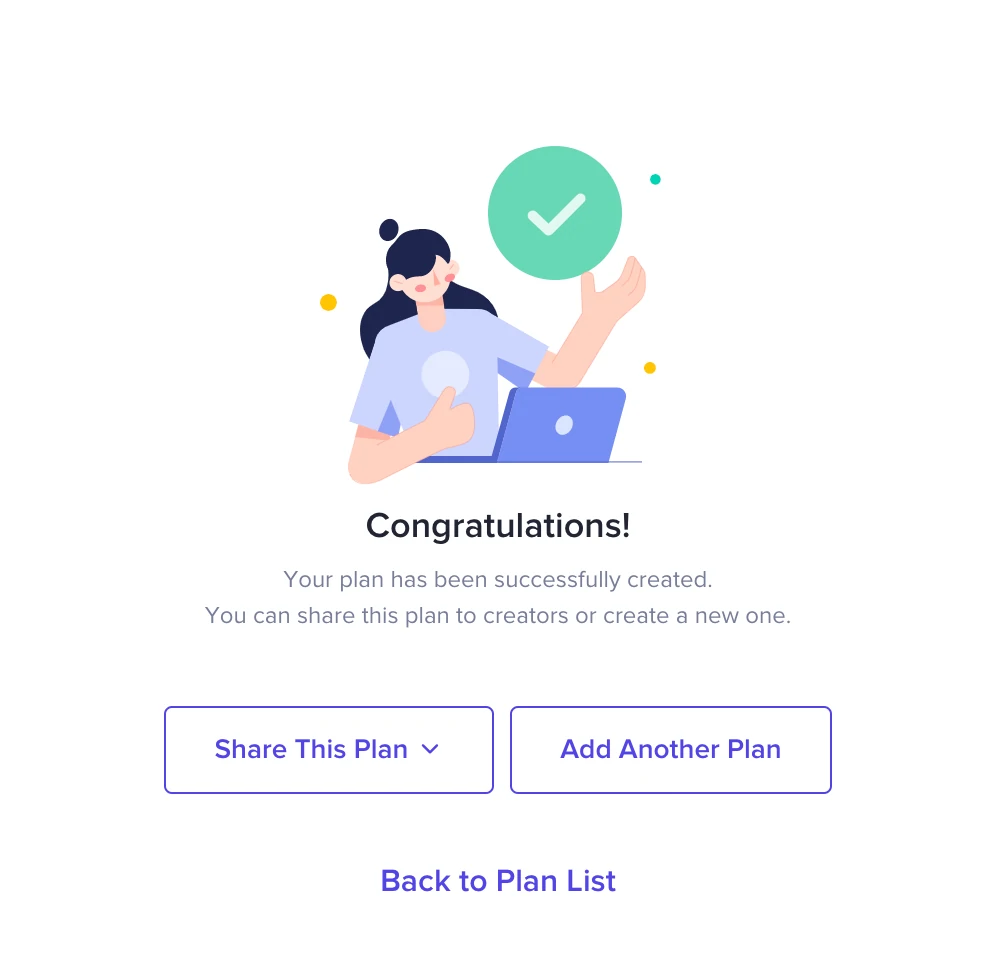Click the small teal dot near the checkmark
Image resolution: width=1008 pixels, height=974 pixels.
coord(655,180)
